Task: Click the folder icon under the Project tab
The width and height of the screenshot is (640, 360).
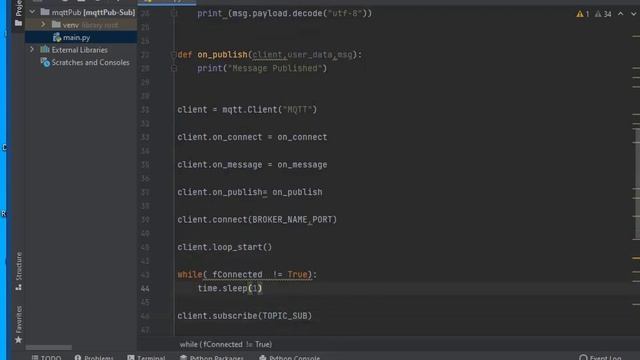Action: [x=18, y=23]
